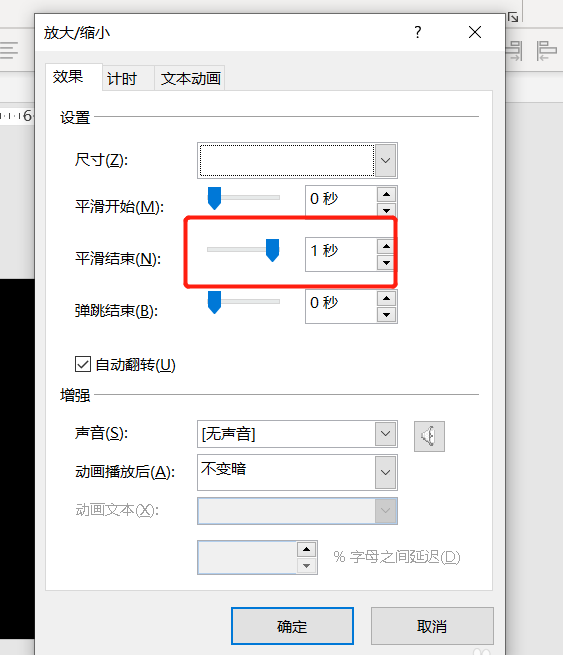Viewport: 563px width, 655px height.
Task: Increase the 弹跳结束 value with up arrow
Action: pos(386,298)
